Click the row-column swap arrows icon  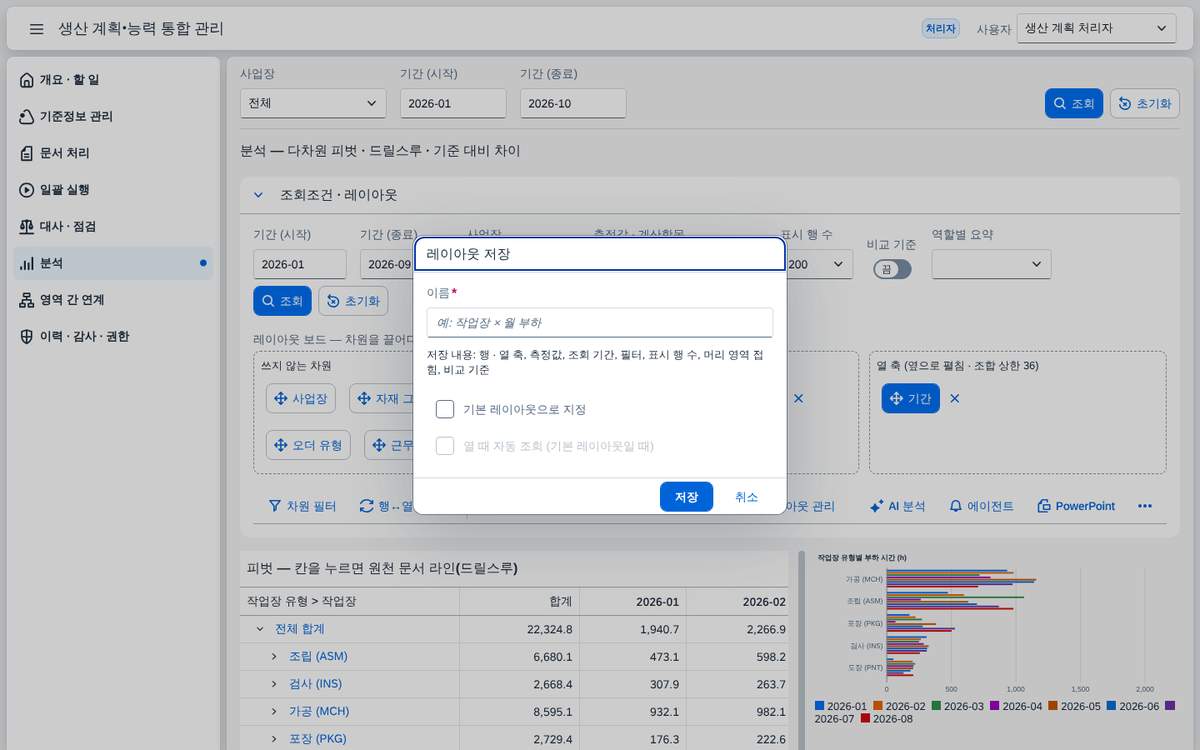coord(366,506)
